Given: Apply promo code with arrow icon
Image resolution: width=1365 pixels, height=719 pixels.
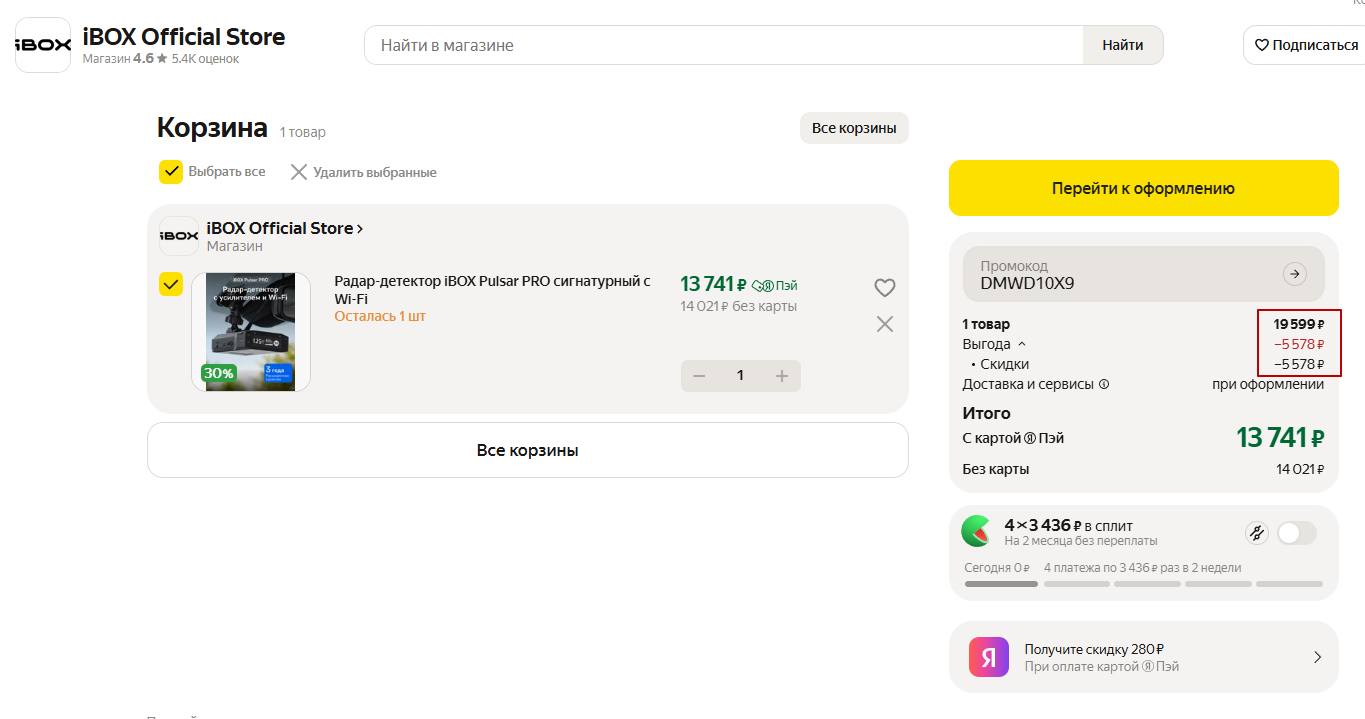Looking at the screenshot, I should tap(1295, 274).
